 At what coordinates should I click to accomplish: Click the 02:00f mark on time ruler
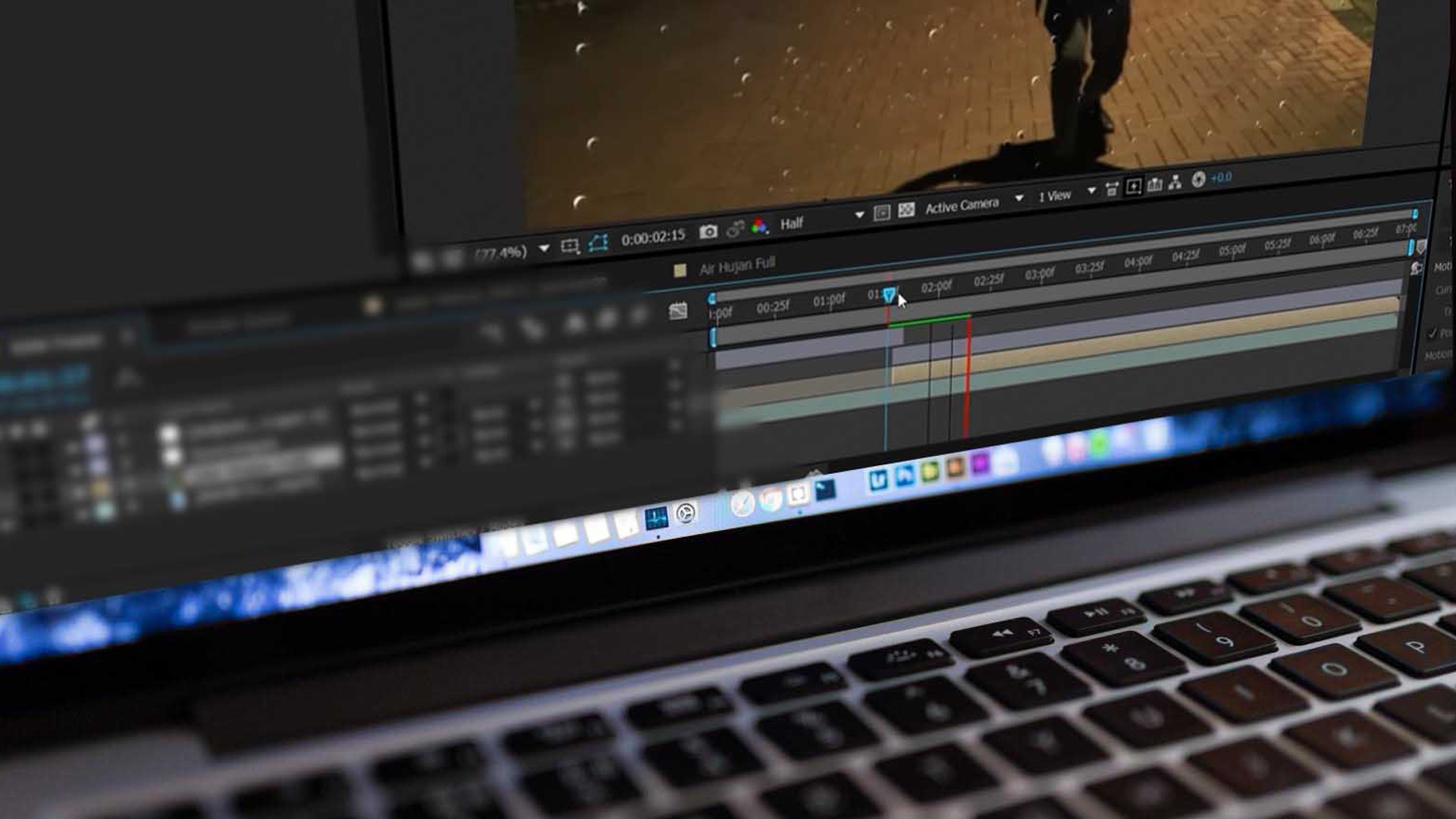tap(936, 287)
